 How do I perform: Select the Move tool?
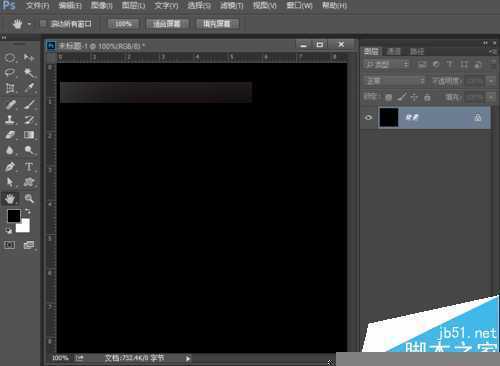click(x=29, y=58)
